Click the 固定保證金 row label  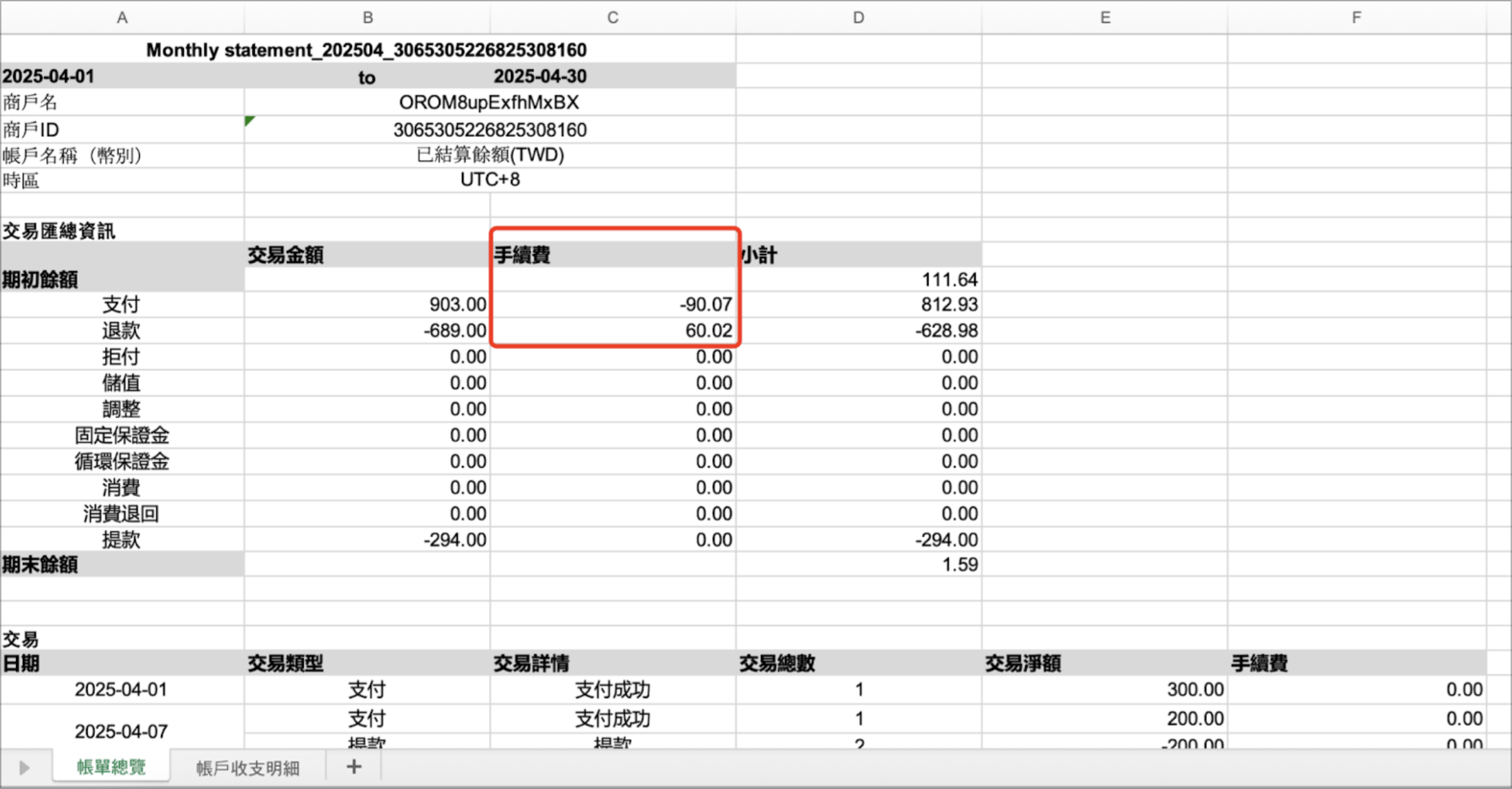122,435
